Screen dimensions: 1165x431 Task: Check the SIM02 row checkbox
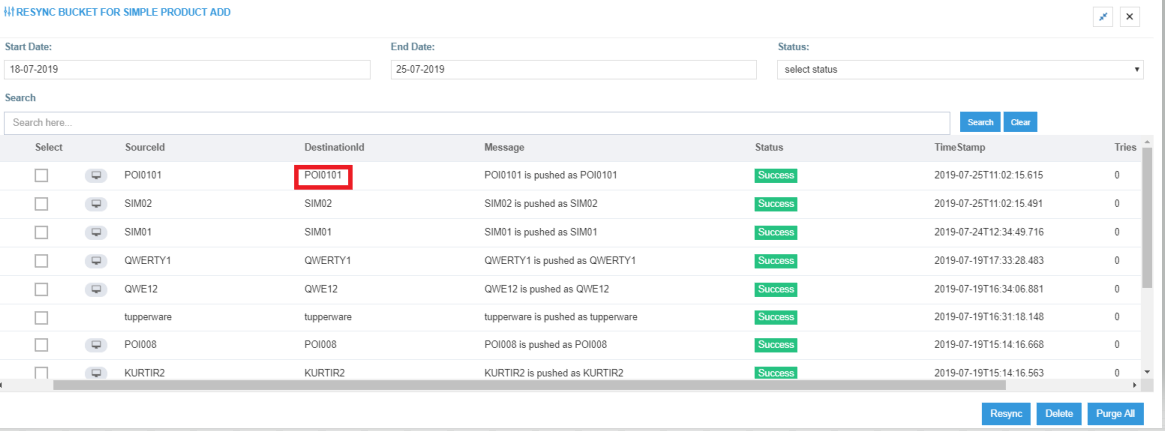pos(41,204)
